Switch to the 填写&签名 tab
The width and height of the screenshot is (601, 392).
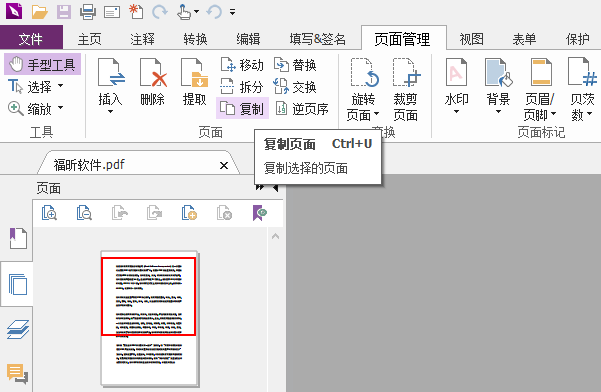[318, 39]
